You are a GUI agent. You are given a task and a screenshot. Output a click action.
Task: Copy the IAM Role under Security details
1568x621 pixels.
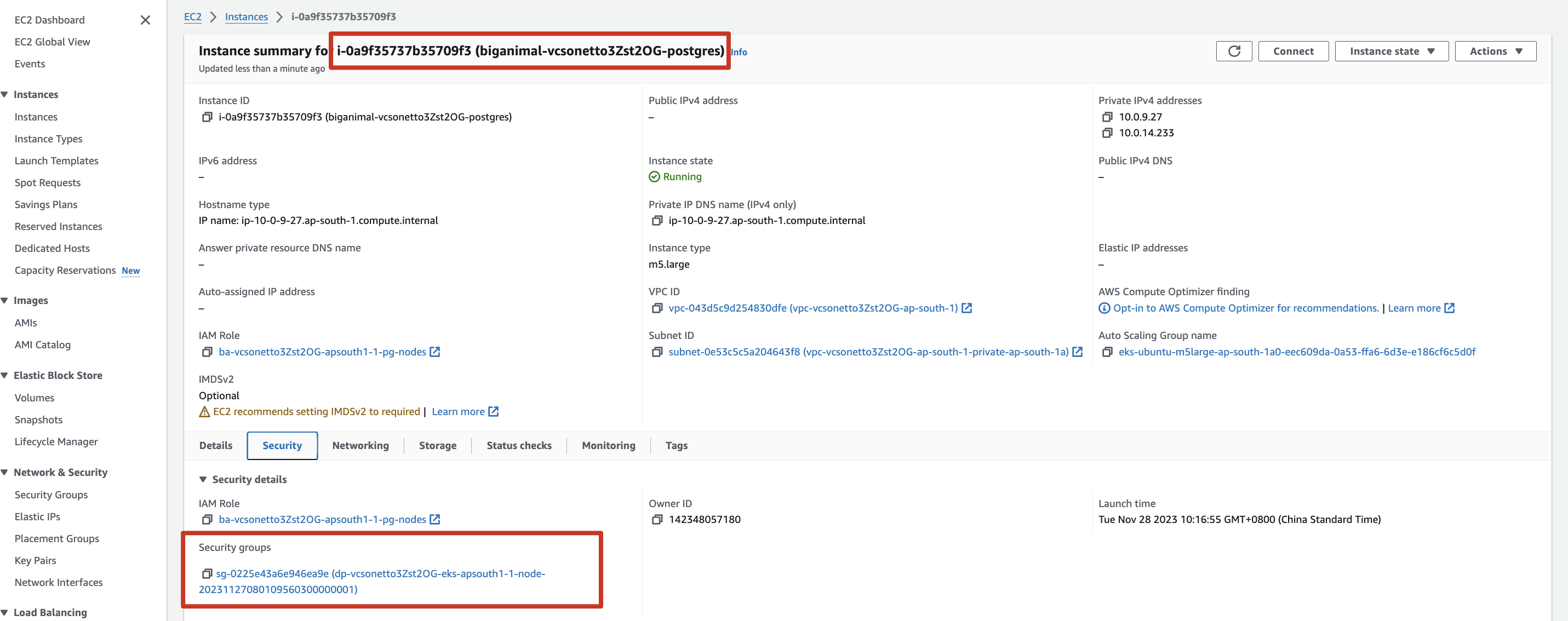207,520
